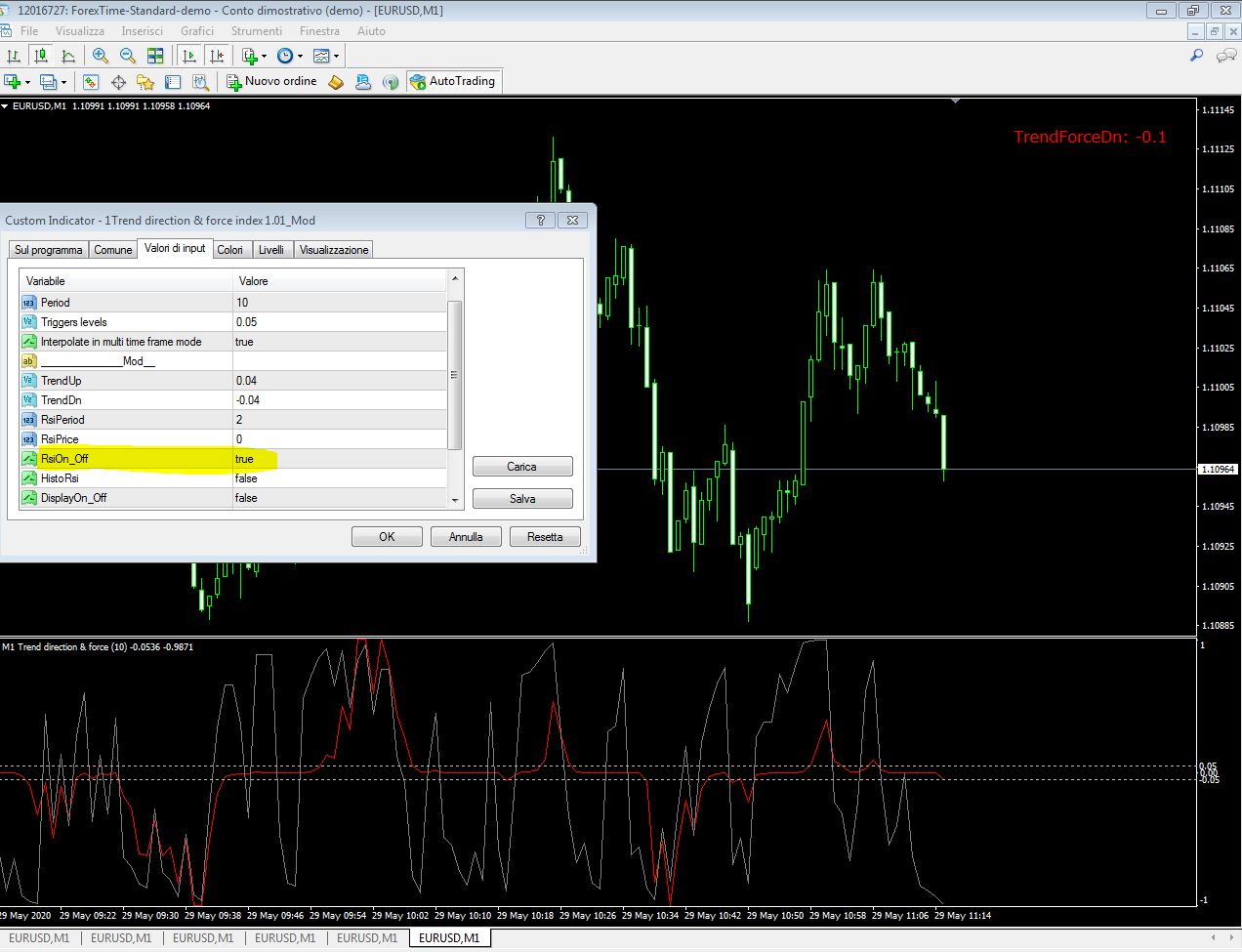Image resolution: width=1242 pixels, height=952 pixels.
Task: Zoom out of the chart
Action: (x=128, y=56)
